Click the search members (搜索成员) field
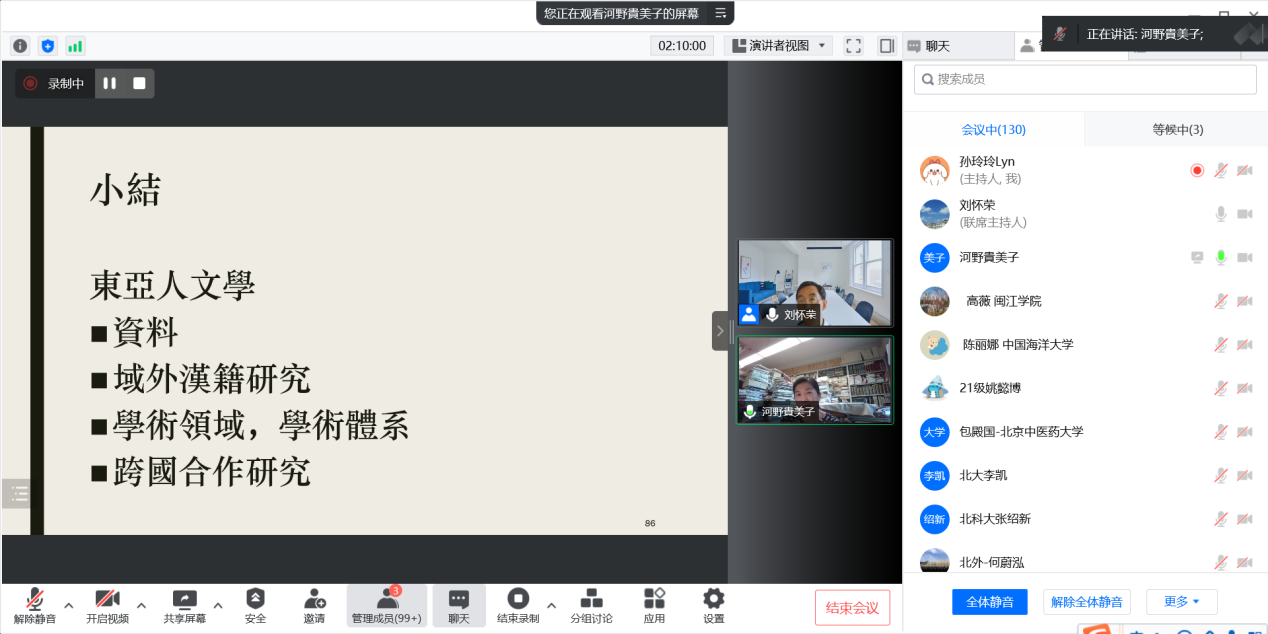 pos(1085,79)
